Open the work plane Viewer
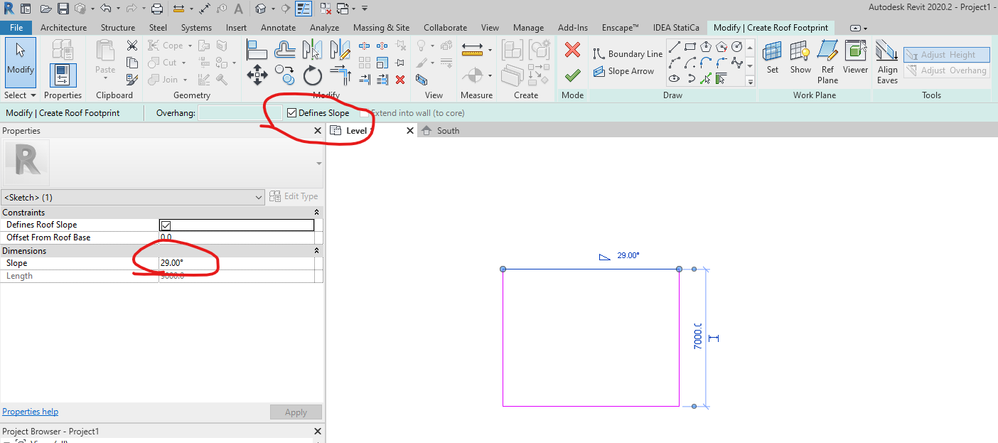The image size is (998, 443). pyautogui.click(x=855, y=57)
